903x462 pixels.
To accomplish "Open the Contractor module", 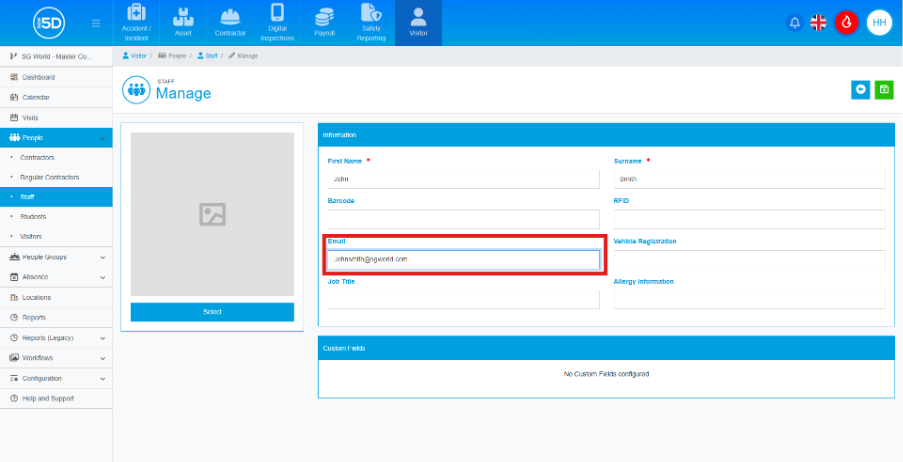I will click(x=230, y=23).
